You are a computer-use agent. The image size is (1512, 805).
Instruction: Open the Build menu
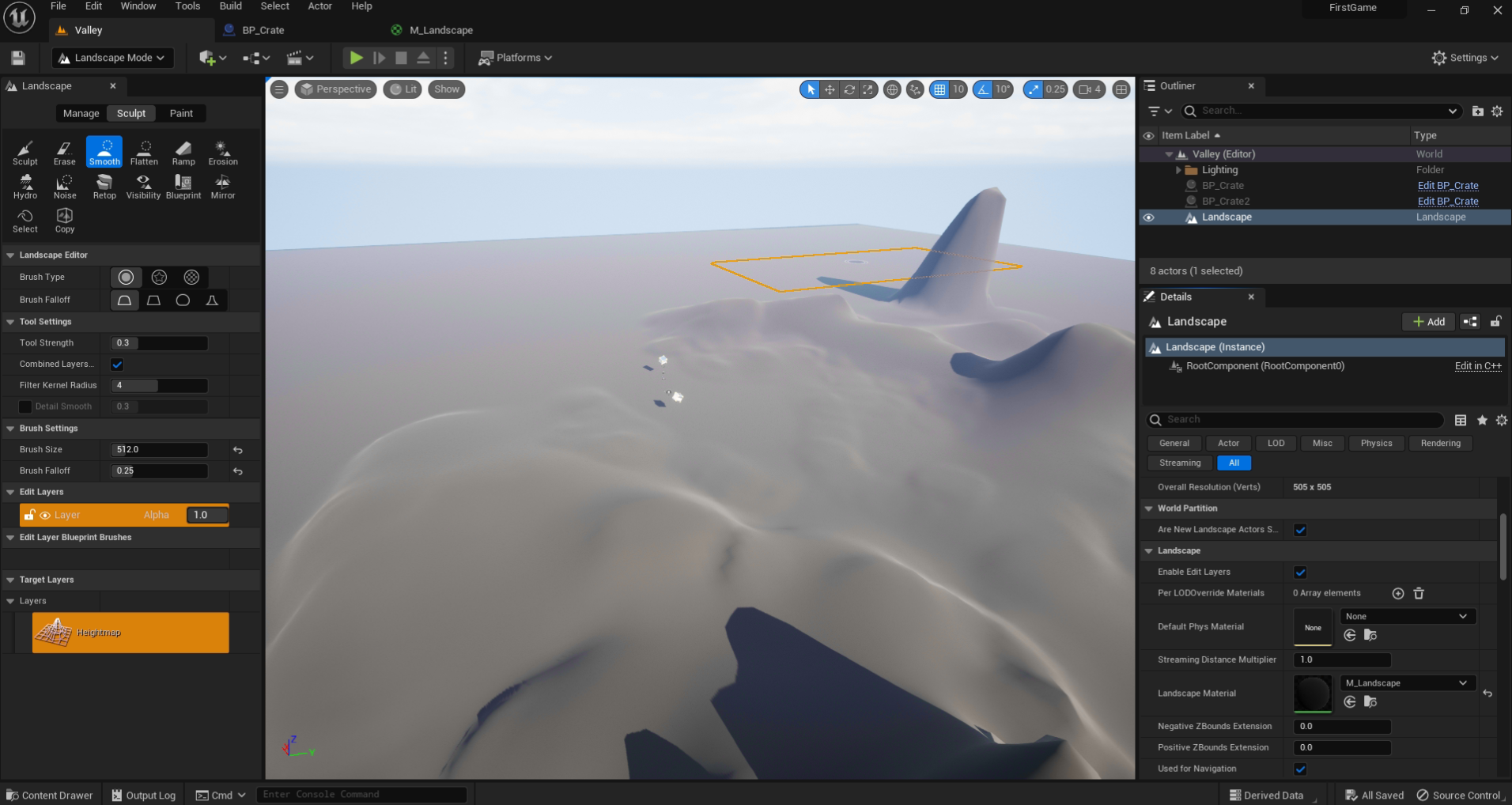coord(231,6)
